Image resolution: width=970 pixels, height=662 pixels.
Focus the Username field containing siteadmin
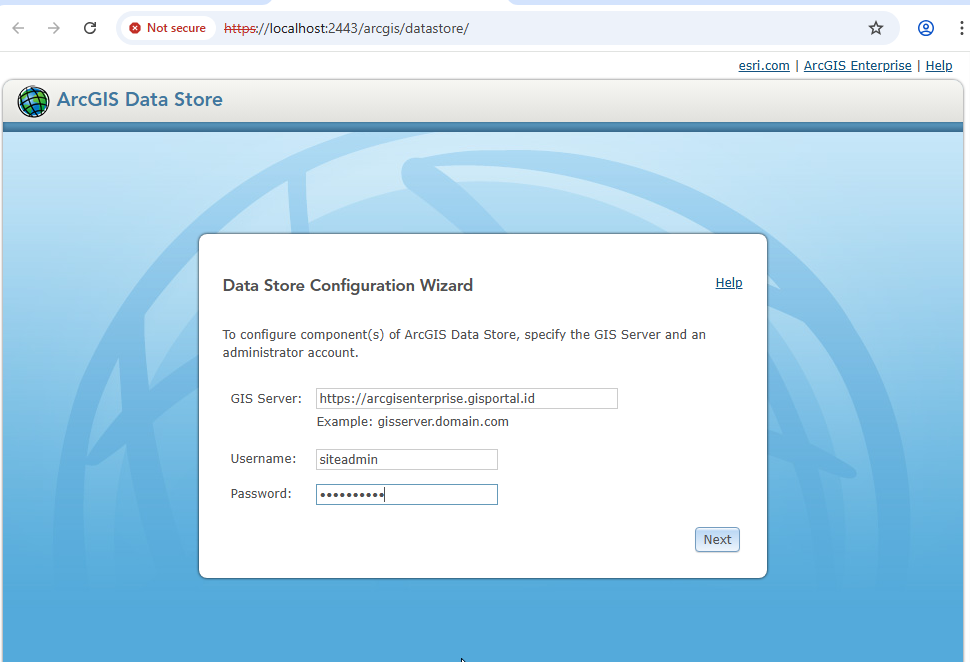click(x=406, y=459)
